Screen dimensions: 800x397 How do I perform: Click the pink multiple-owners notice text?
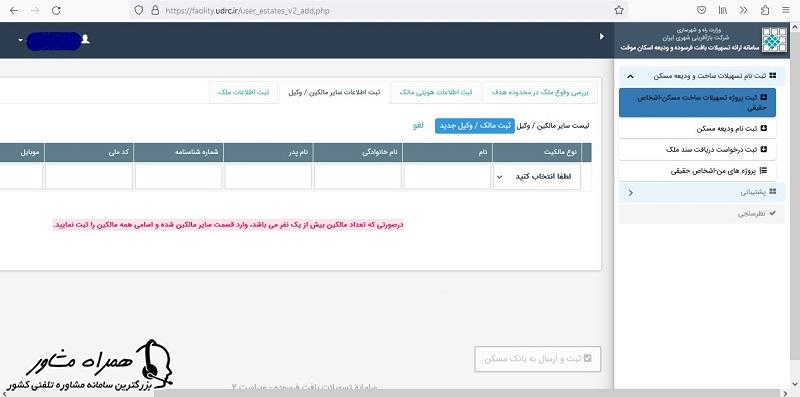(x=229, y=225)
